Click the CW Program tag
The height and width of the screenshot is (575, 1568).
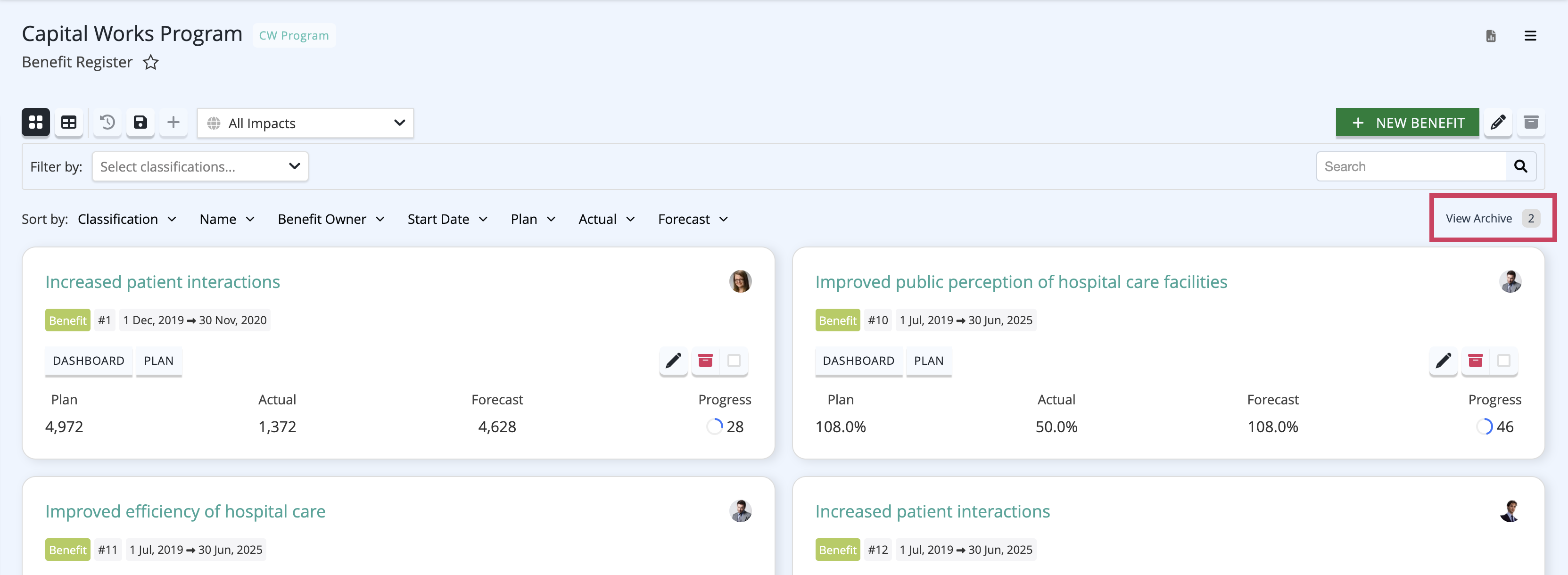pyautogui.click(x=294, y=35)
